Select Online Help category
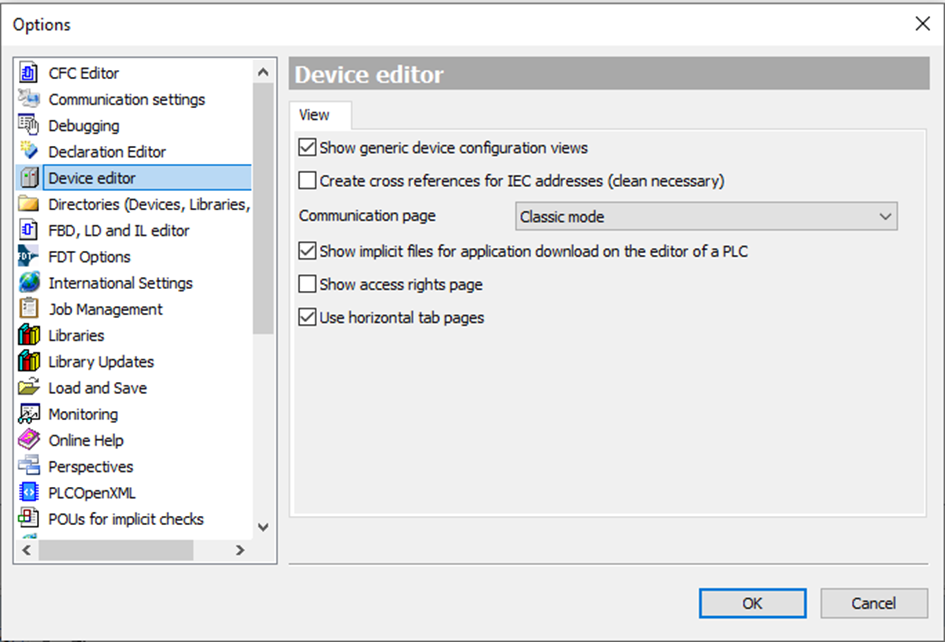Screen dimensions: 945x642 [86, 440]
